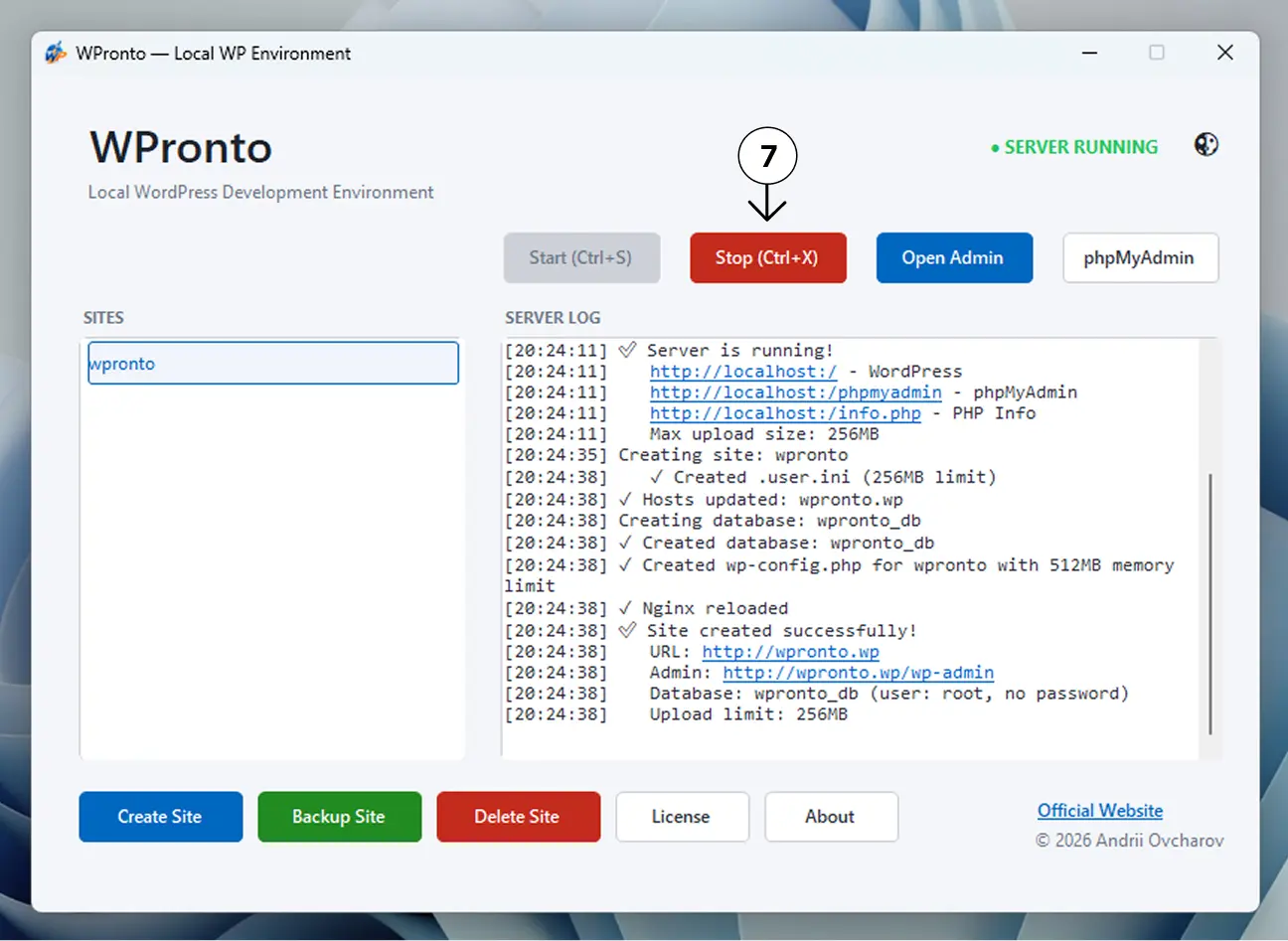Open the wpronto.wp/wp-admin link in log
The width and height of the screenshot is (1288, 941).
click(858, 673)
